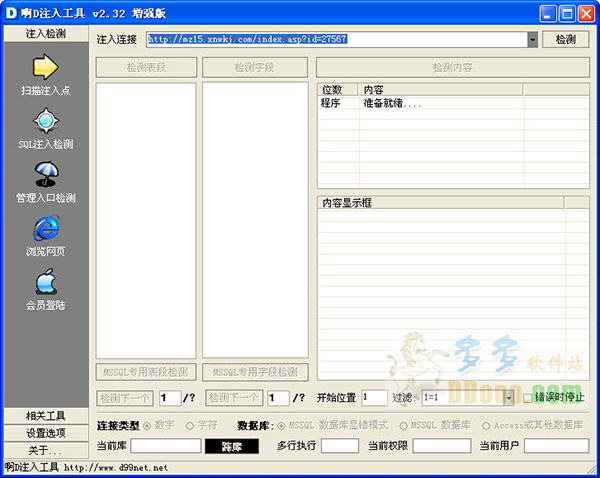600x478 pixels.
Task: Select the 准备就绪.... status row
Action: (x=453, y=103)
